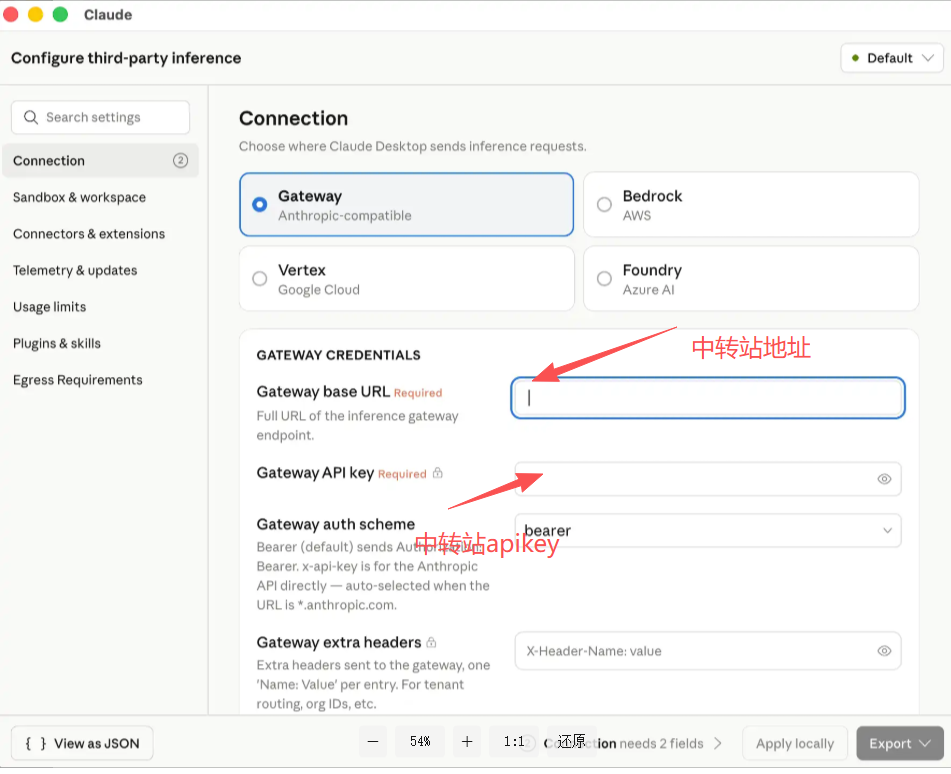This screenshot has width=951, height=774.
Task: Open the Default profile dropdown
Action: click(892, 58)
